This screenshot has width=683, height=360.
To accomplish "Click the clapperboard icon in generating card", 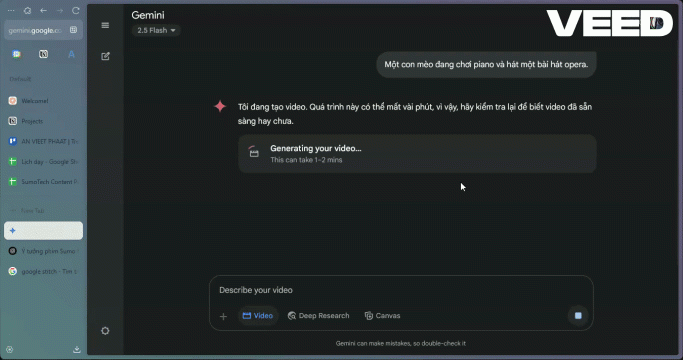I will (x=254, y=153).
